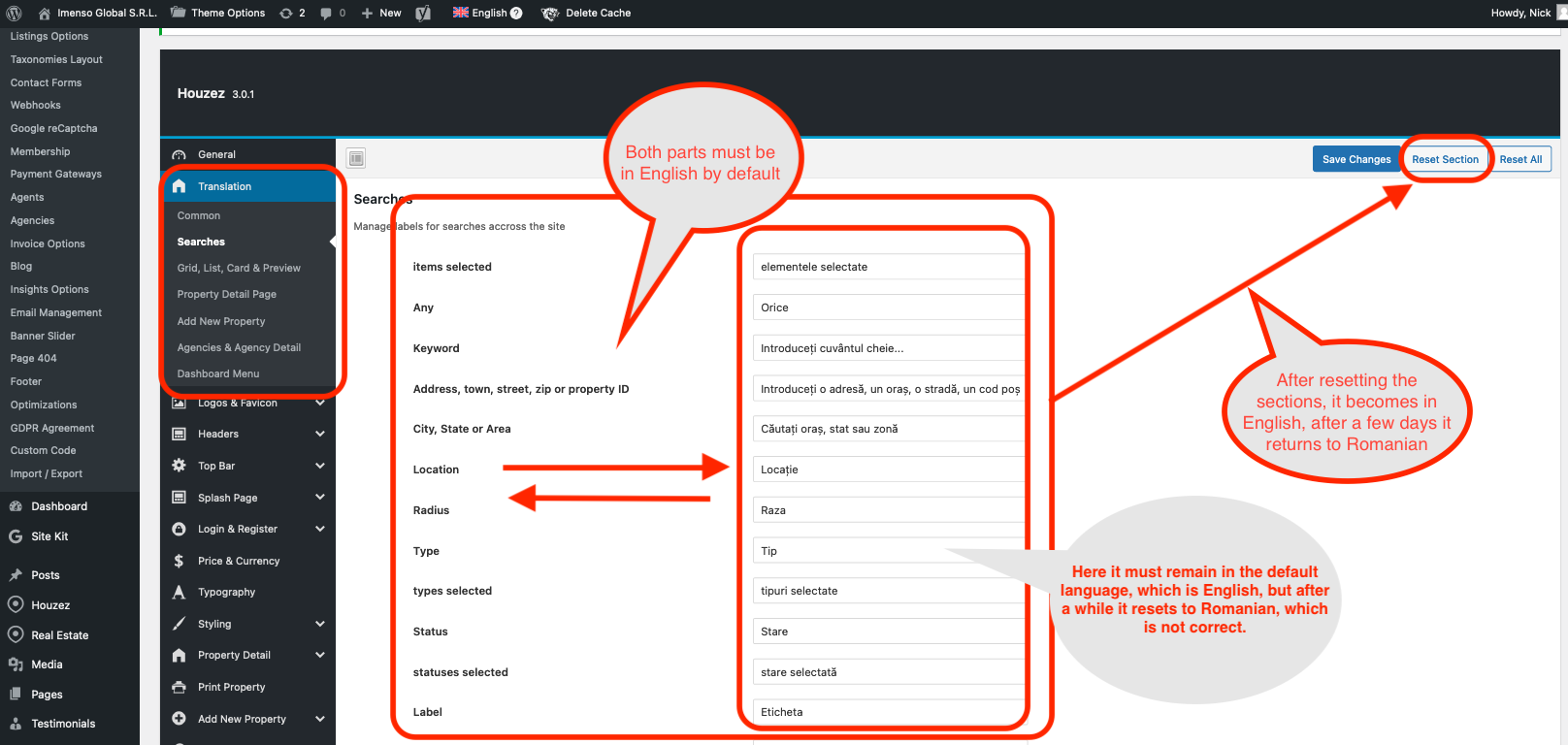Click the expand-all sections icon
The height and width of the screenshot is (745, 1568).
[356, 158]
